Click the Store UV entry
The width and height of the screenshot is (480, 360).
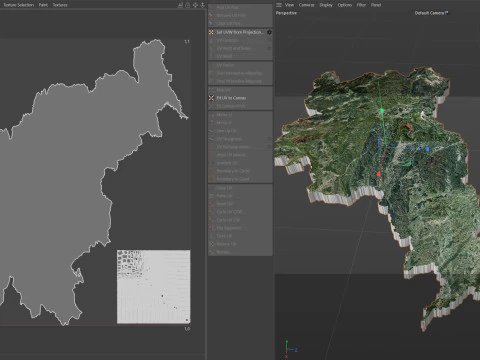tap(240, 236)
